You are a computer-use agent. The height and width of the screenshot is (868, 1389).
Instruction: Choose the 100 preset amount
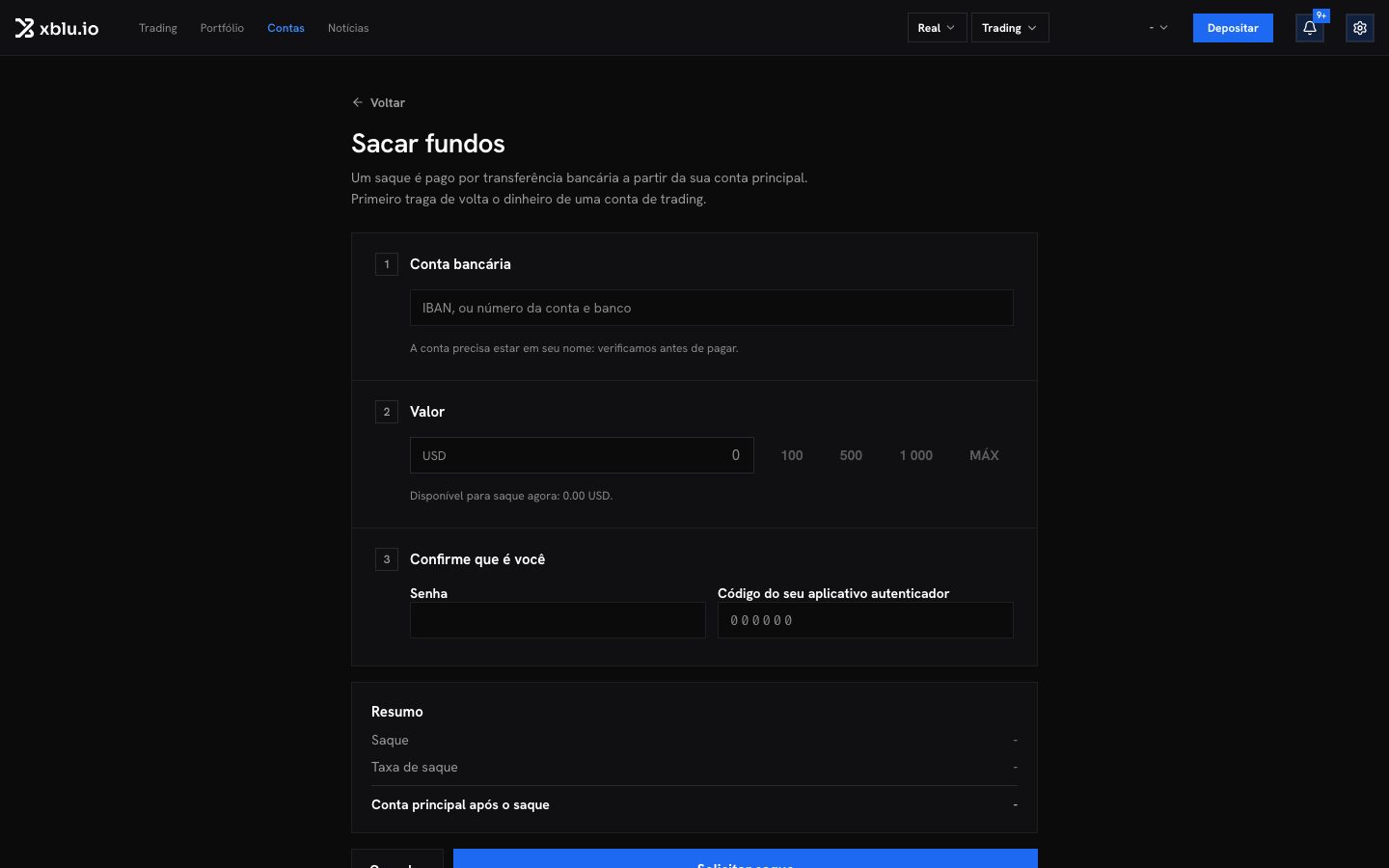792,455
